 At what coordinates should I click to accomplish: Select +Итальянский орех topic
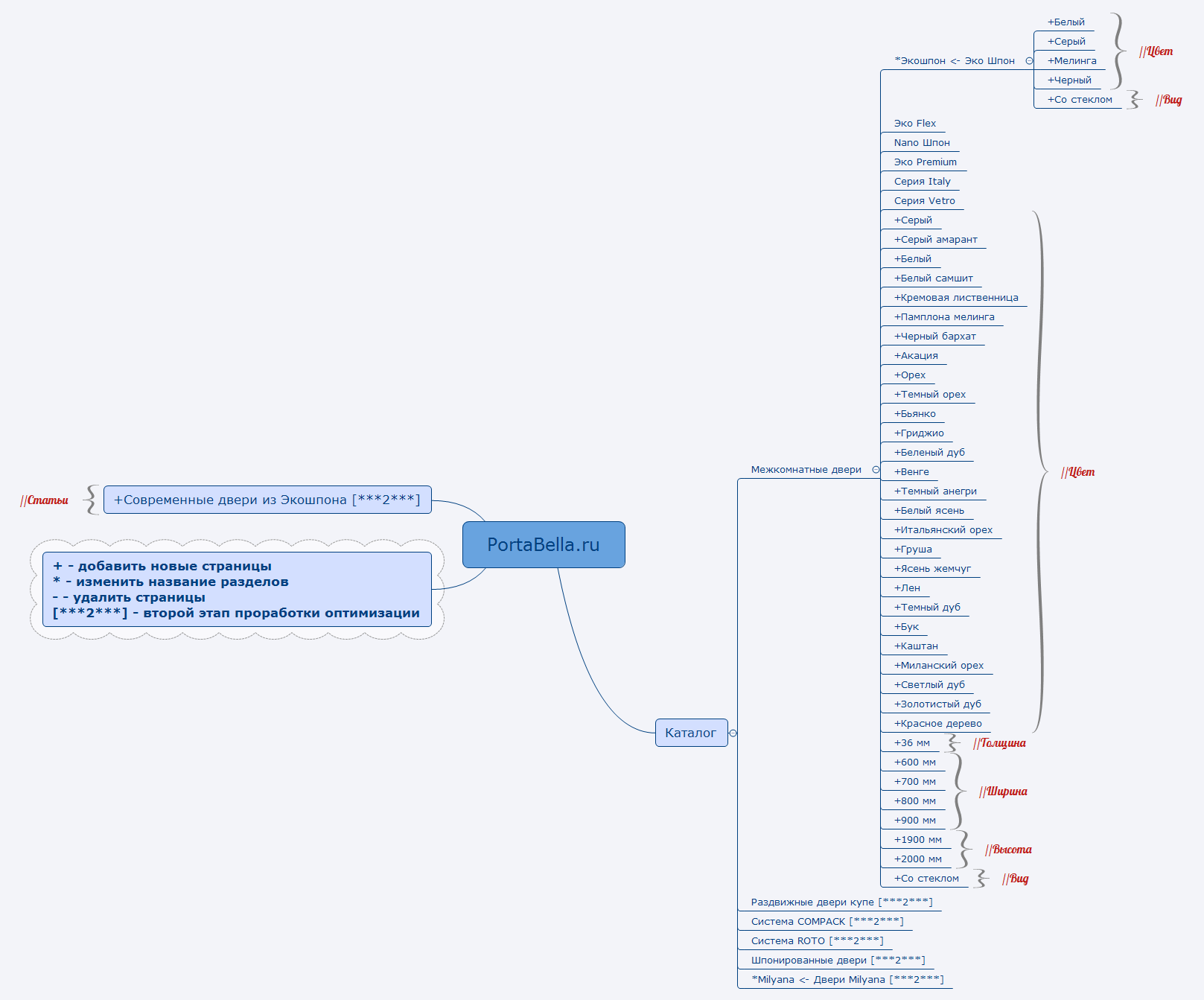(x=943, y=530)
